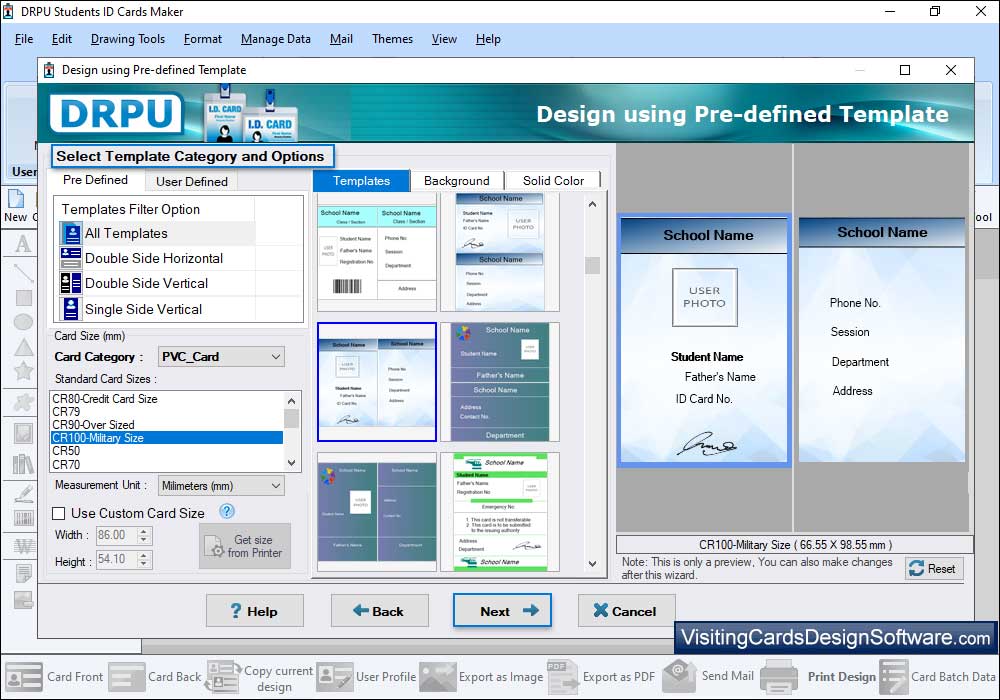Select the Triangle shape tool

(x=24, y=347)
